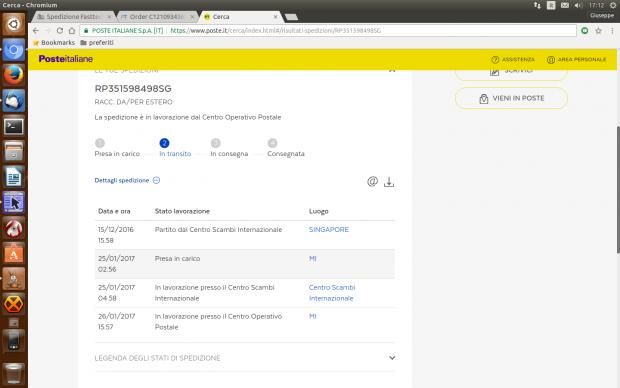
Task: Open Chromium menu three dots
Action: coord(612,30)
